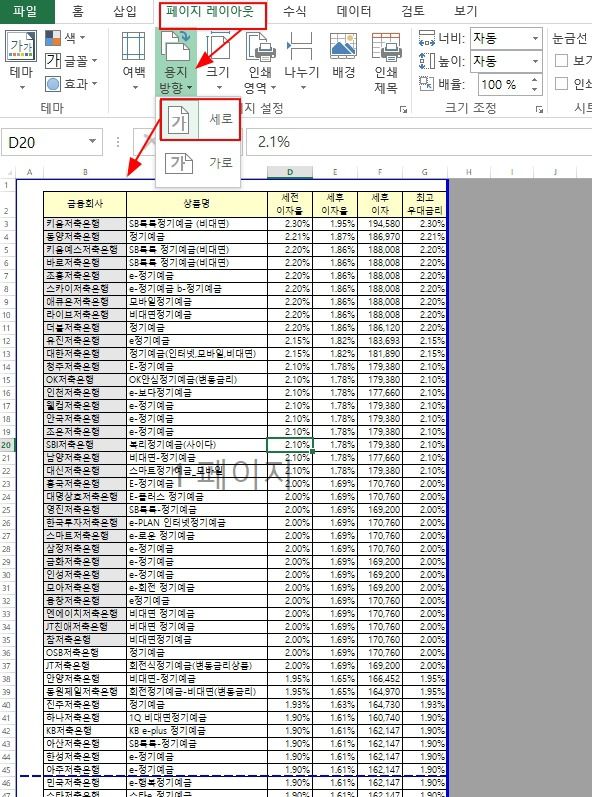592x797 pixels.
Task: Expand the 테마 dropdown arrow
Action: (x=22, y=87)
